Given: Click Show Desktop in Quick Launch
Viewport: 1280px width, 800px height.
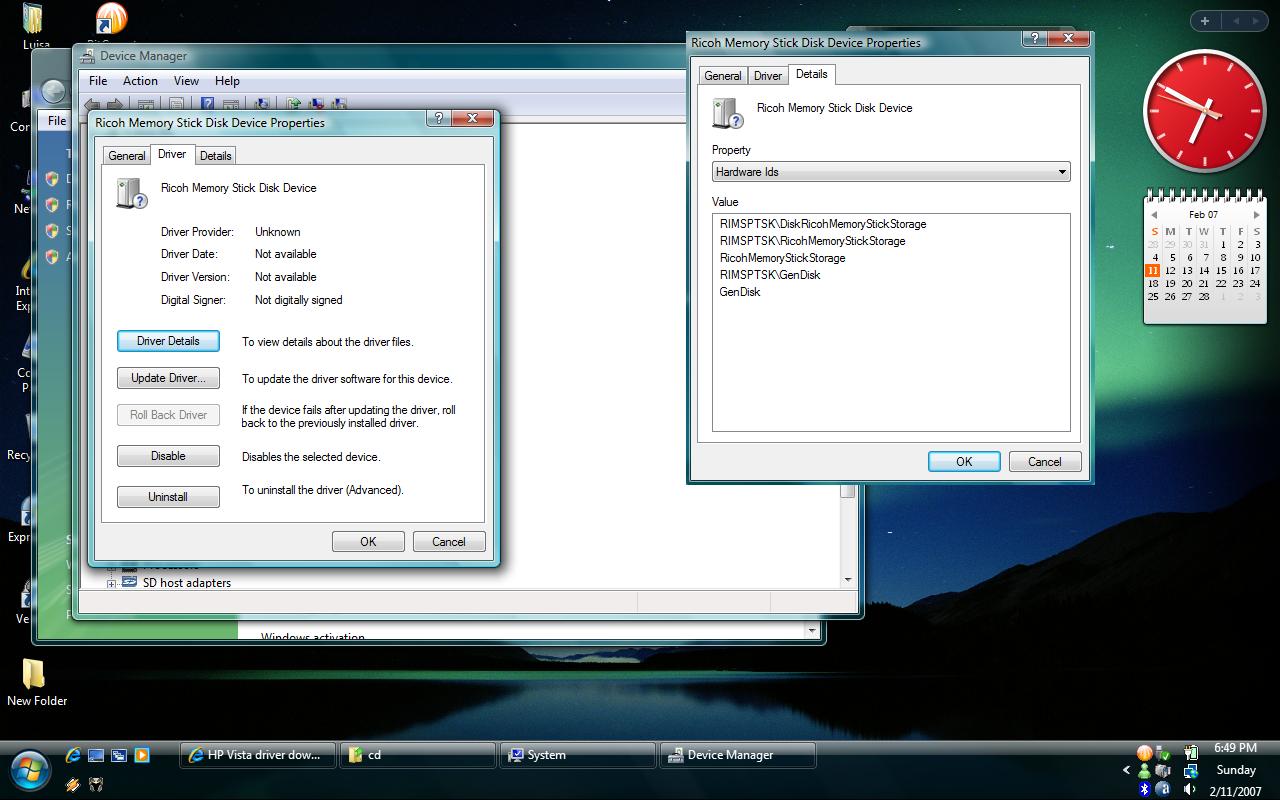Looking at the screenshot, I should 96,755.
